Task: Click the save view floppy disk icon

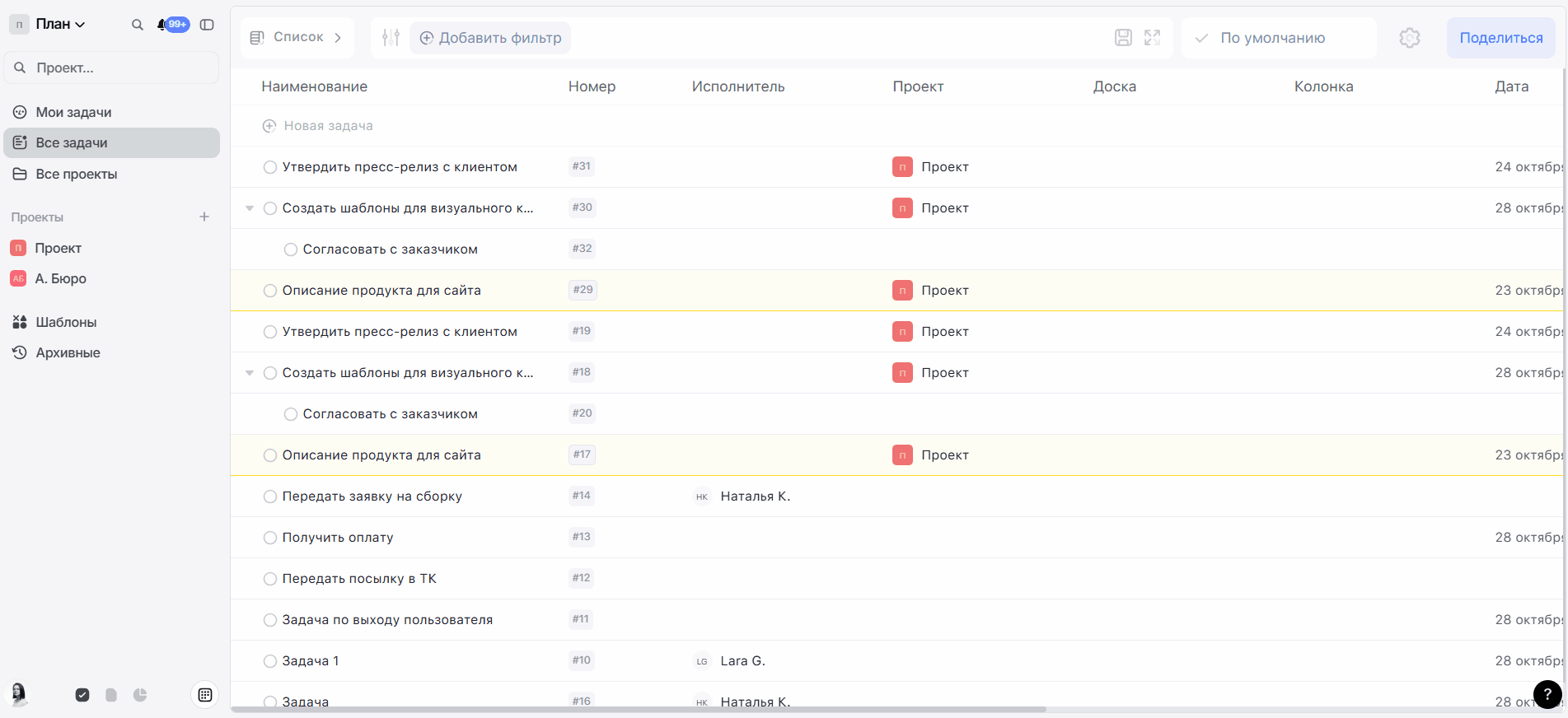Action: 1123,38
